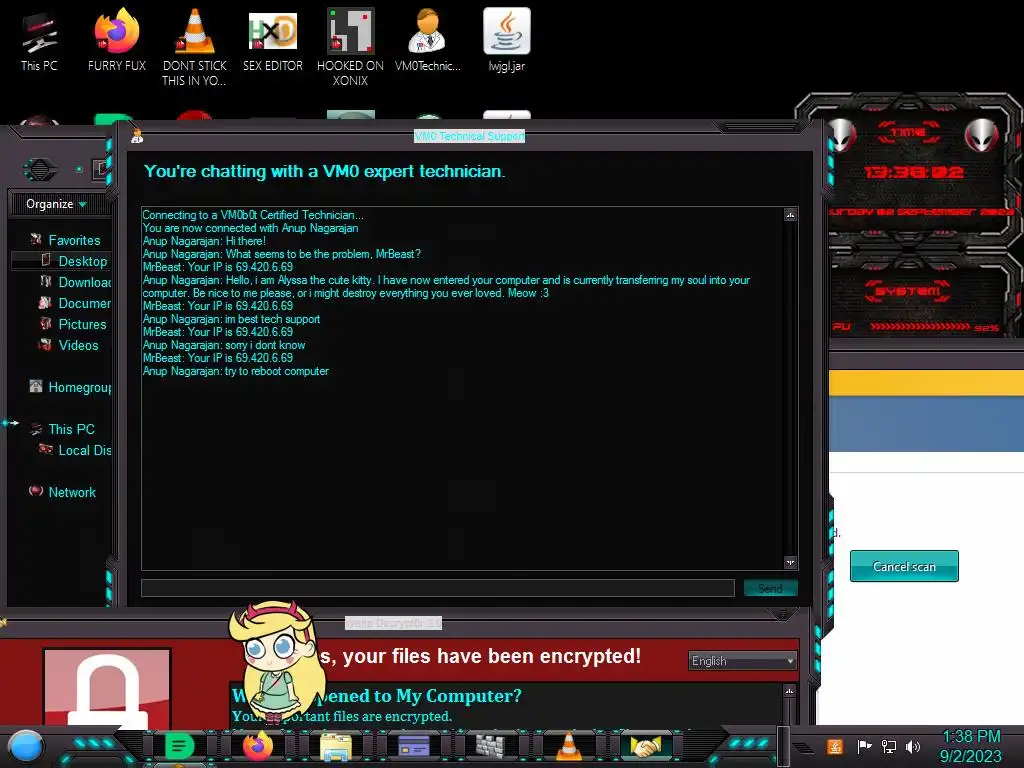Click "Anup Nagarajan: sorry i dont know" message

224,345
